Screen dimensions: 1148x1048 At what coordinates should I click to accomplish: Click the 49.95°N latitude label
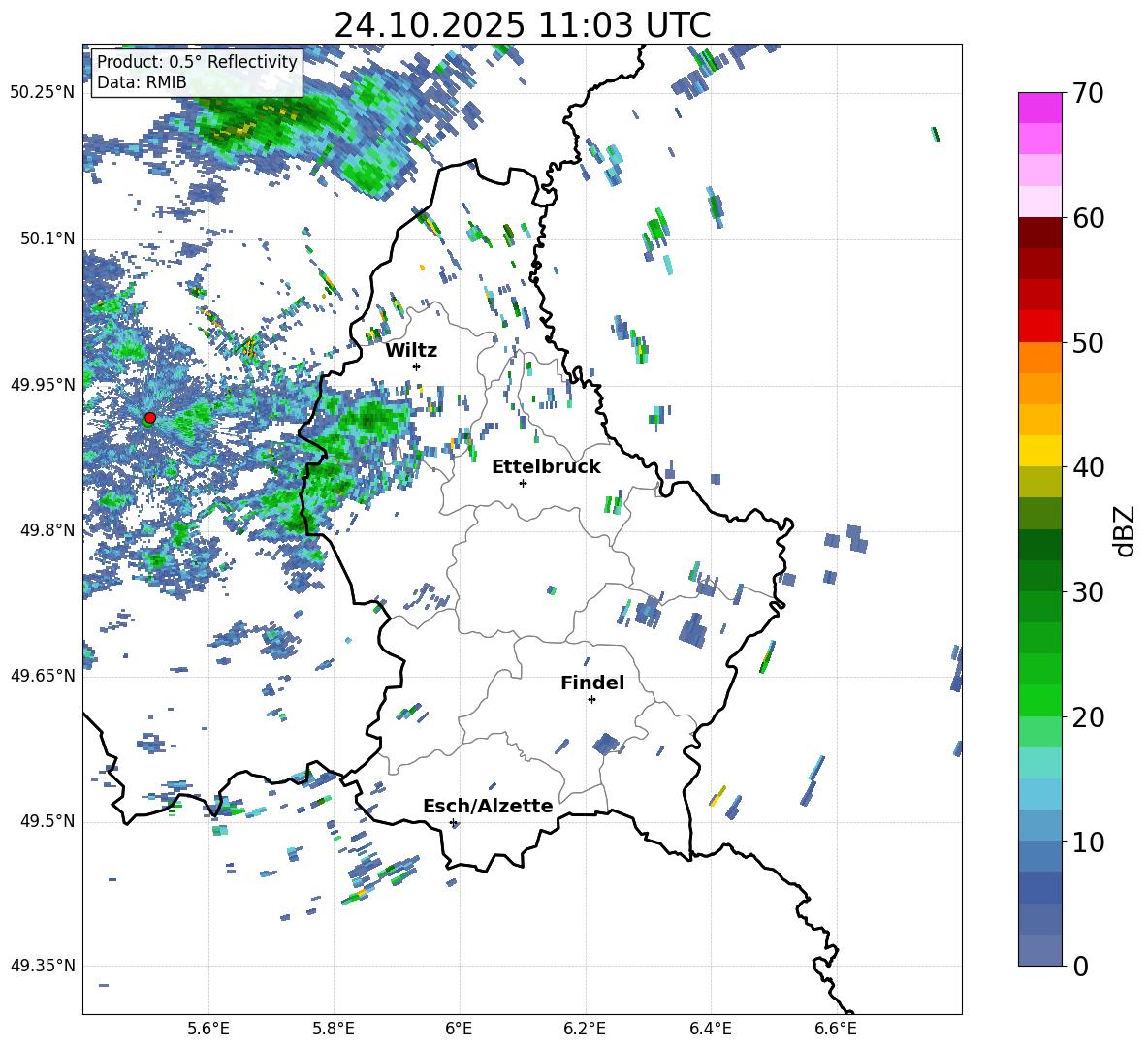pos(43,385)
